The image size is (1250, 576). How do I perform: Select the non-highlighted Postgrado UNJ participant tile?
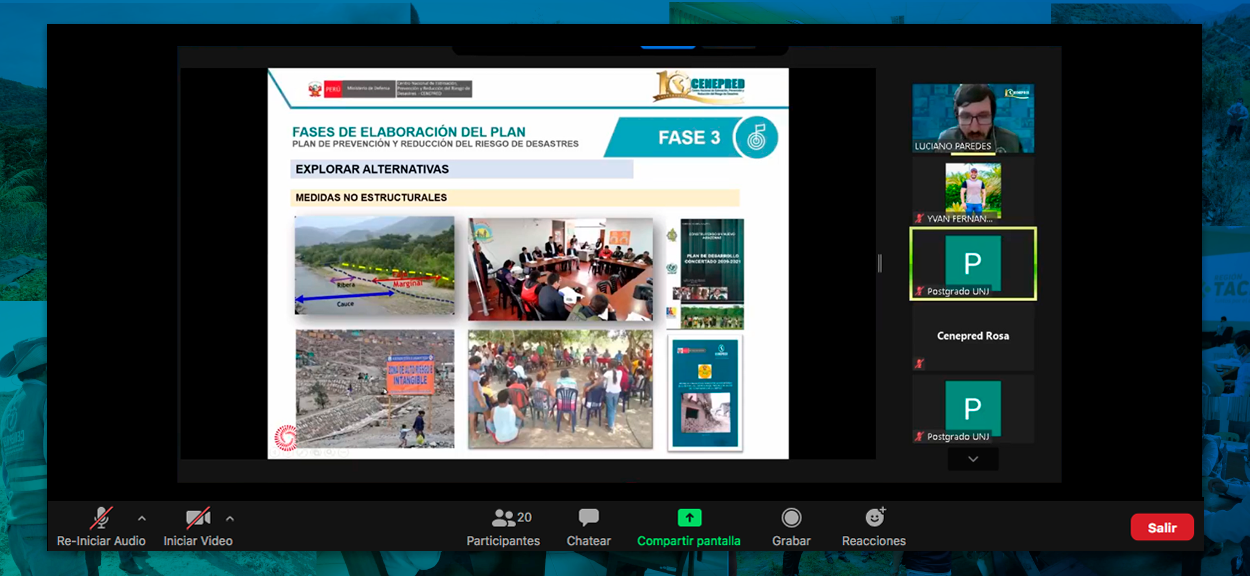[973, 409]
